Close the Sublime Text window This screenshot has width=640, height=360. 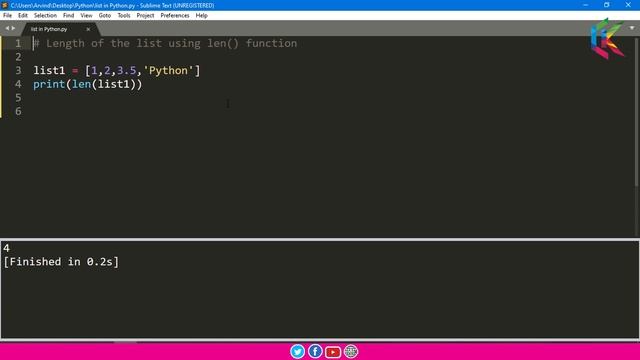point(628,5)
